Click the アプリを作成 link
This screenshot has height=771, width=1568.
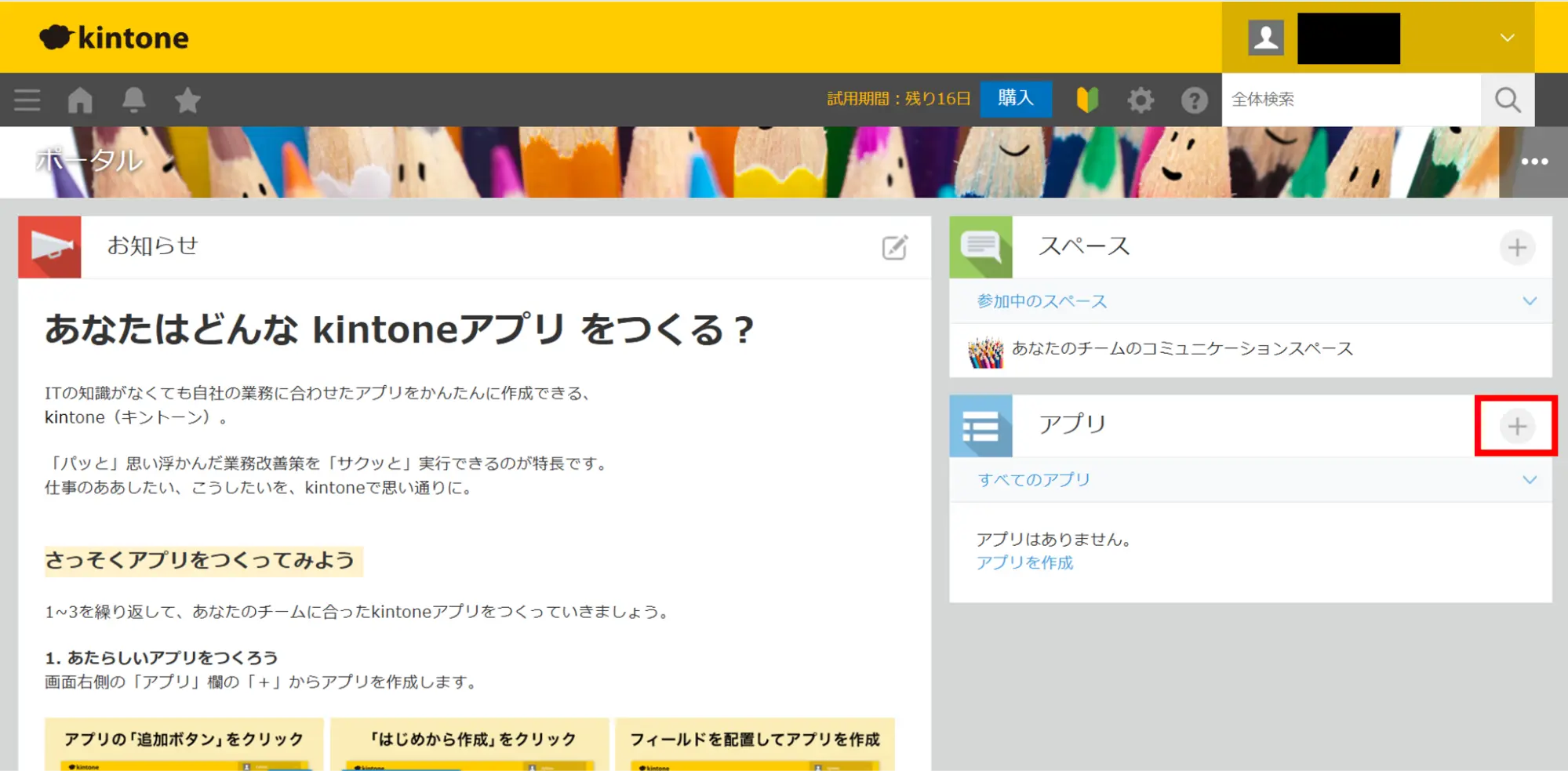(x=1024, y=563)
